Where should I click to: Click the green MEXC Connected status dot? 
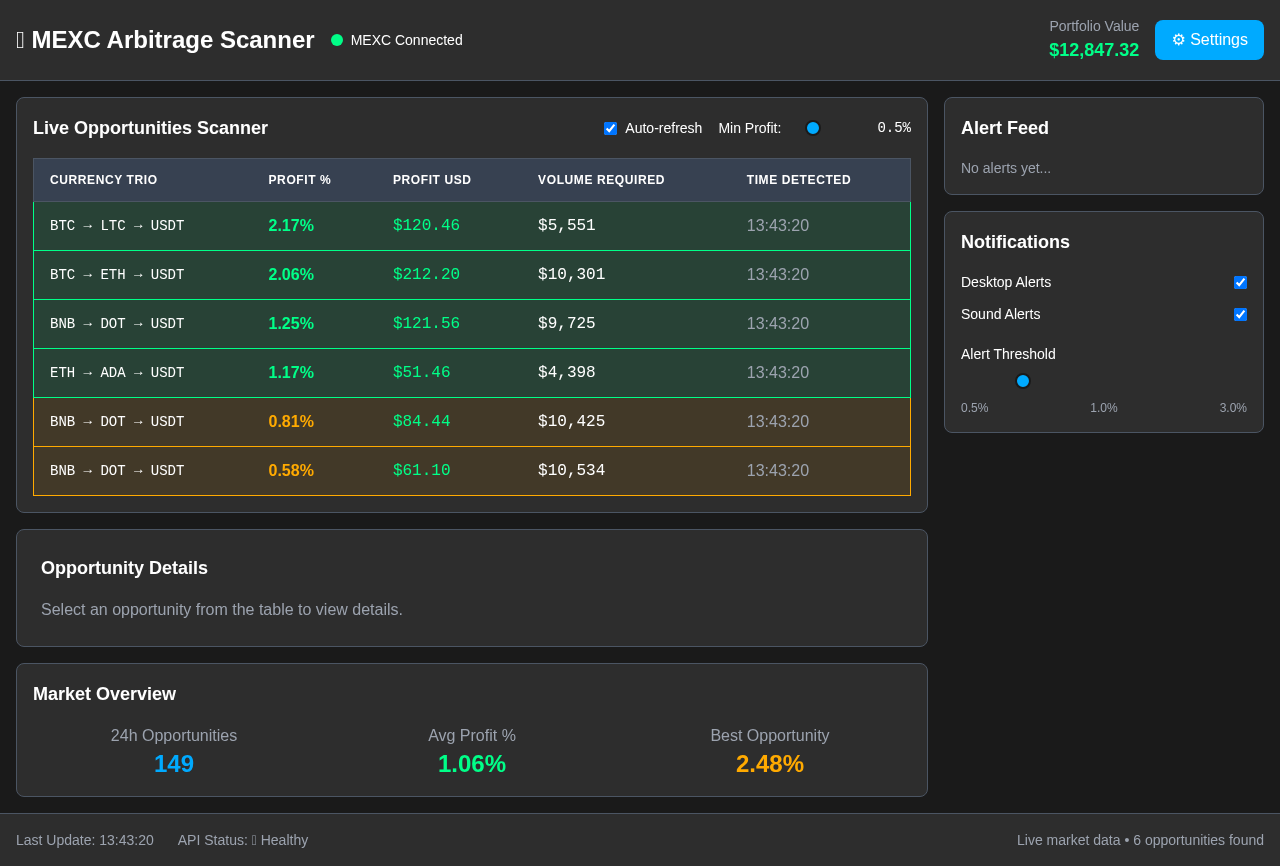point(337,40)
